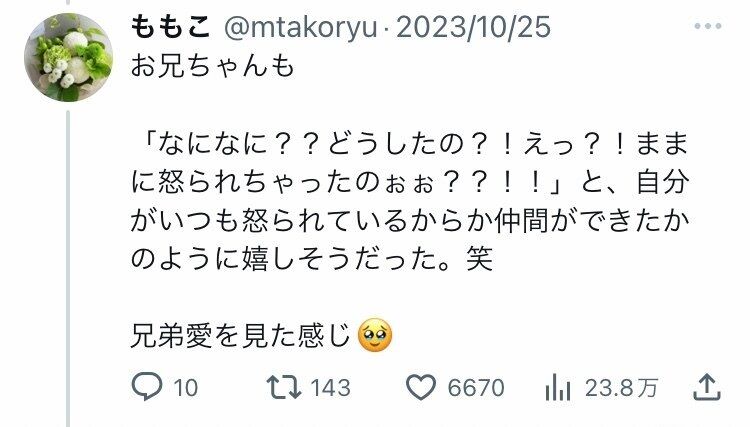Like the post with the heart icon
750x427 pixels.
coord(421,387)
